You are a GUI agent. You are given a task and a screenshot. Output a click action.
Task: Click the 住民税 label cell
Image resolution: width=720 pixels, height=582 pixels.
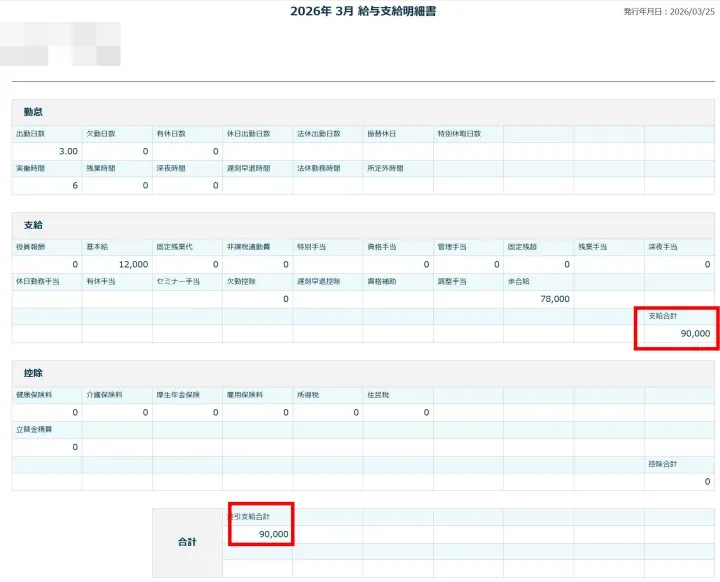point(376,395)
